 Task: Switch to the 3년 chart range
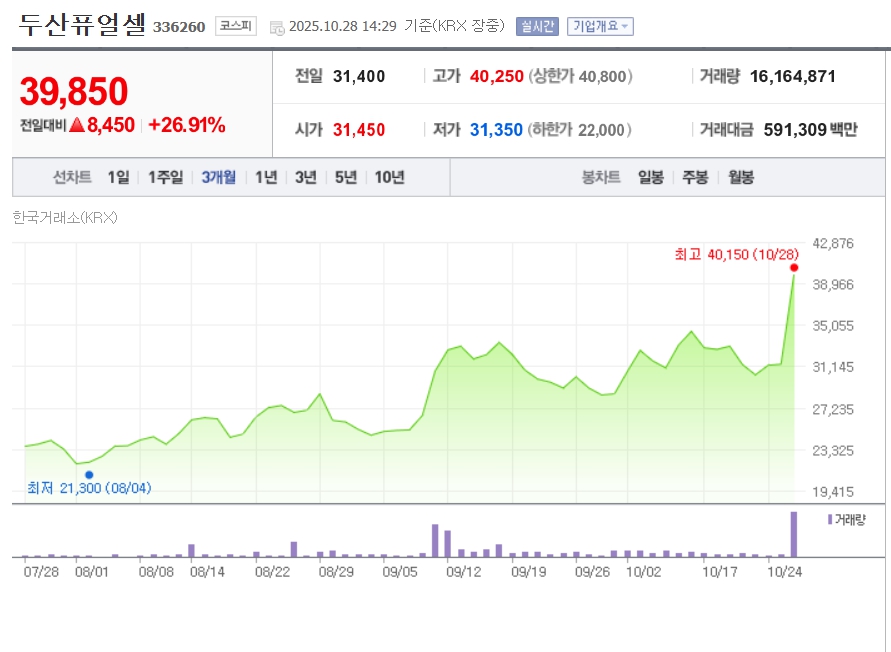point(306,177)
